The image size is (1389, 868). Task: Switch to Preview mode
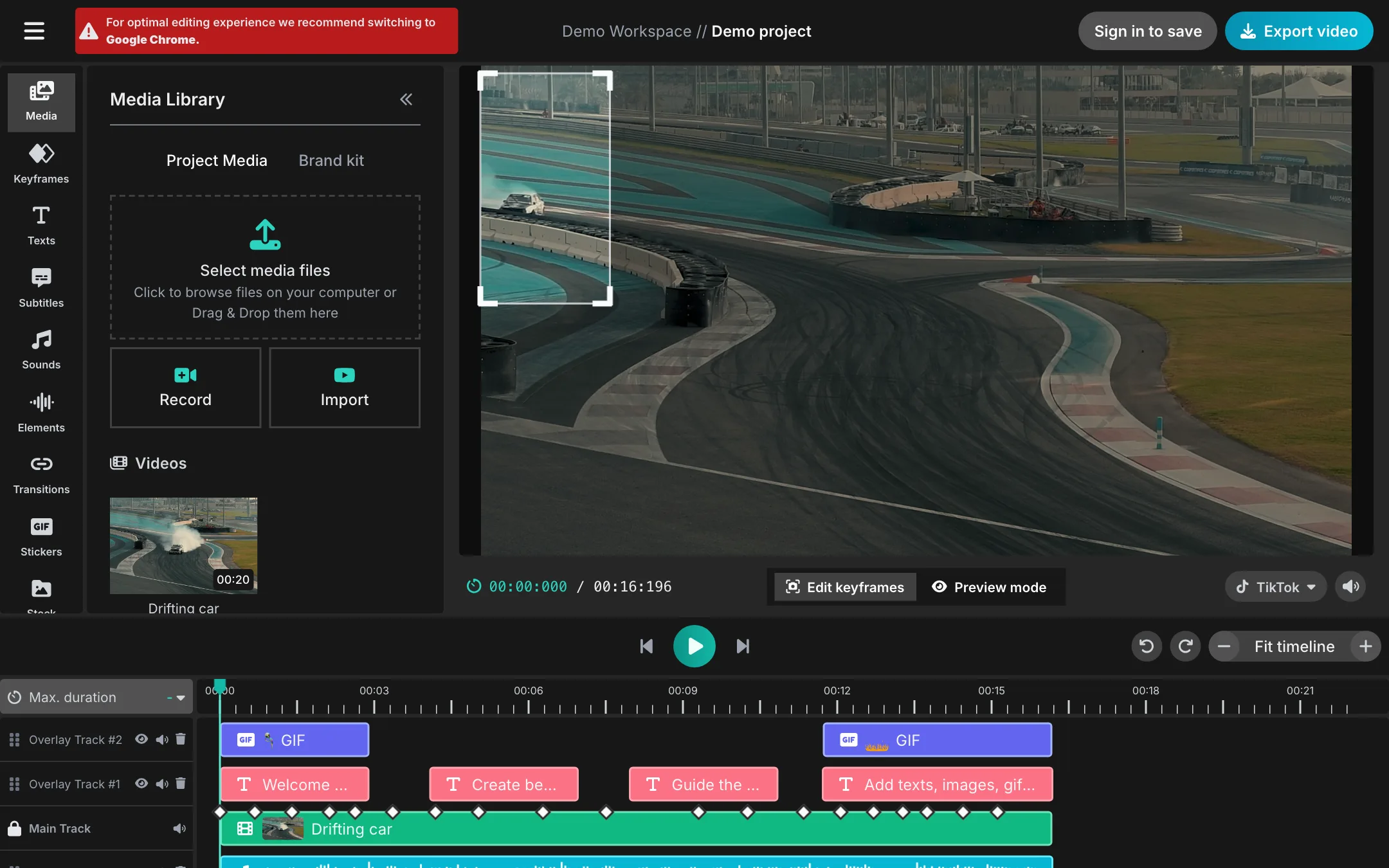[x=989, y=587]
